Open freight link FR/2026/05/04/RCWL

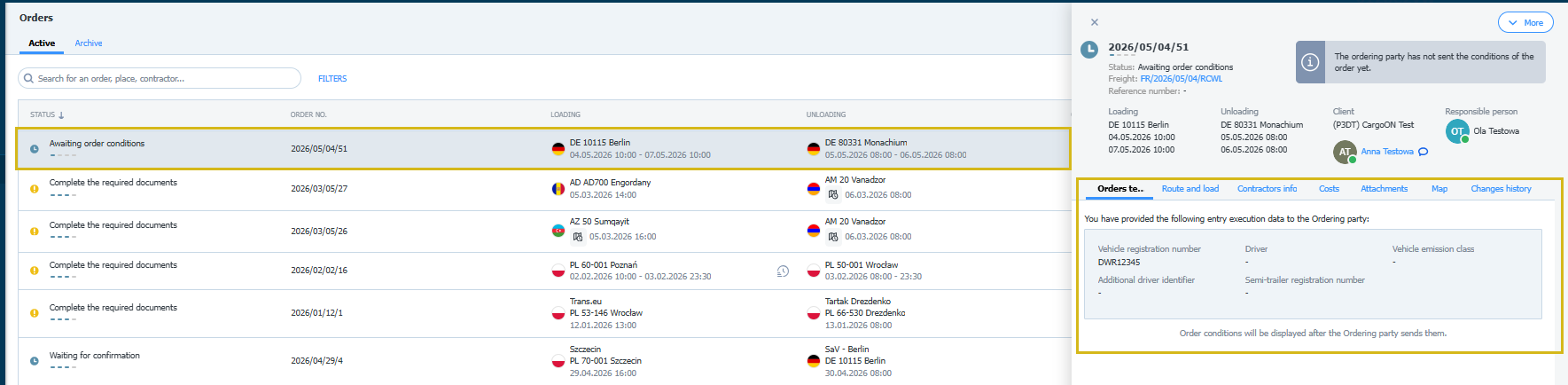tap(1181, 79)
